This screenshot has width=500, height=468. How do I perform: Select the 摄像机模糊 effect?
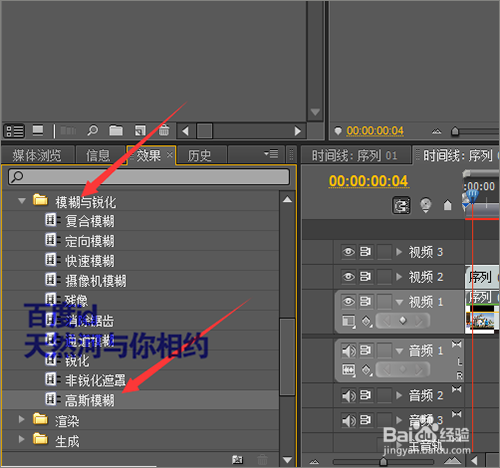[96, 281]
